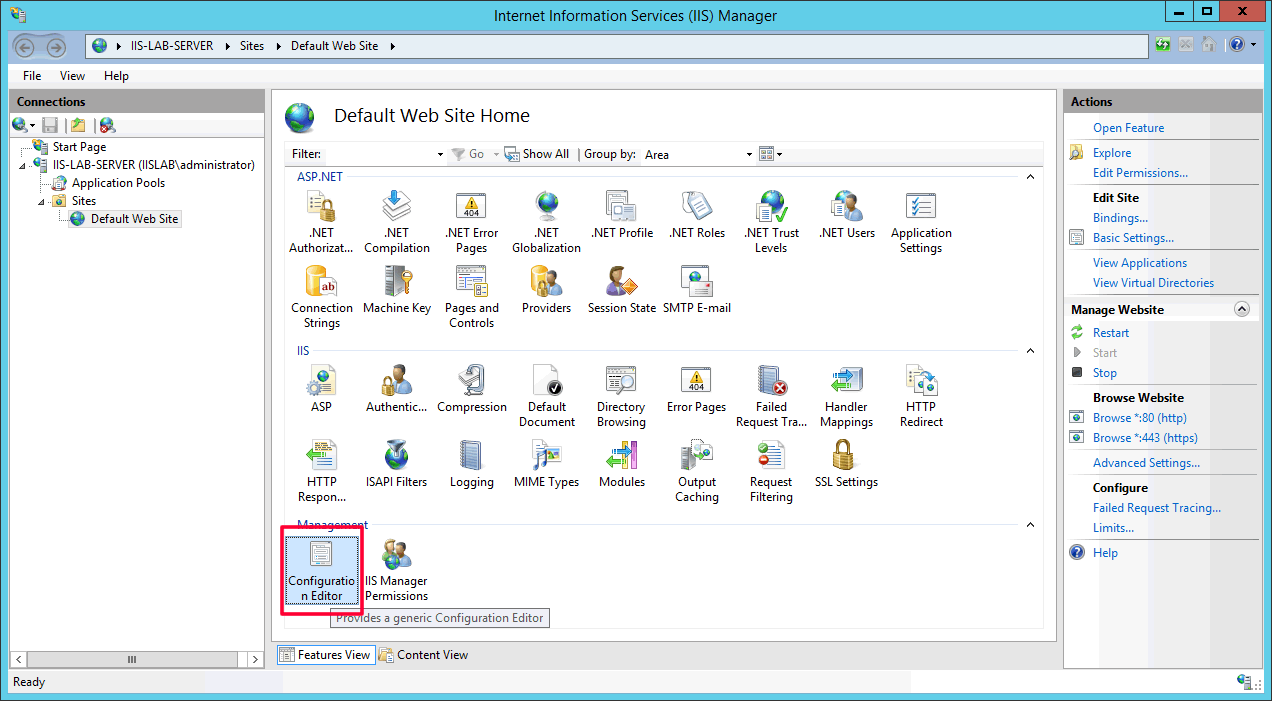Select the Directory Browsing feature

621,397
